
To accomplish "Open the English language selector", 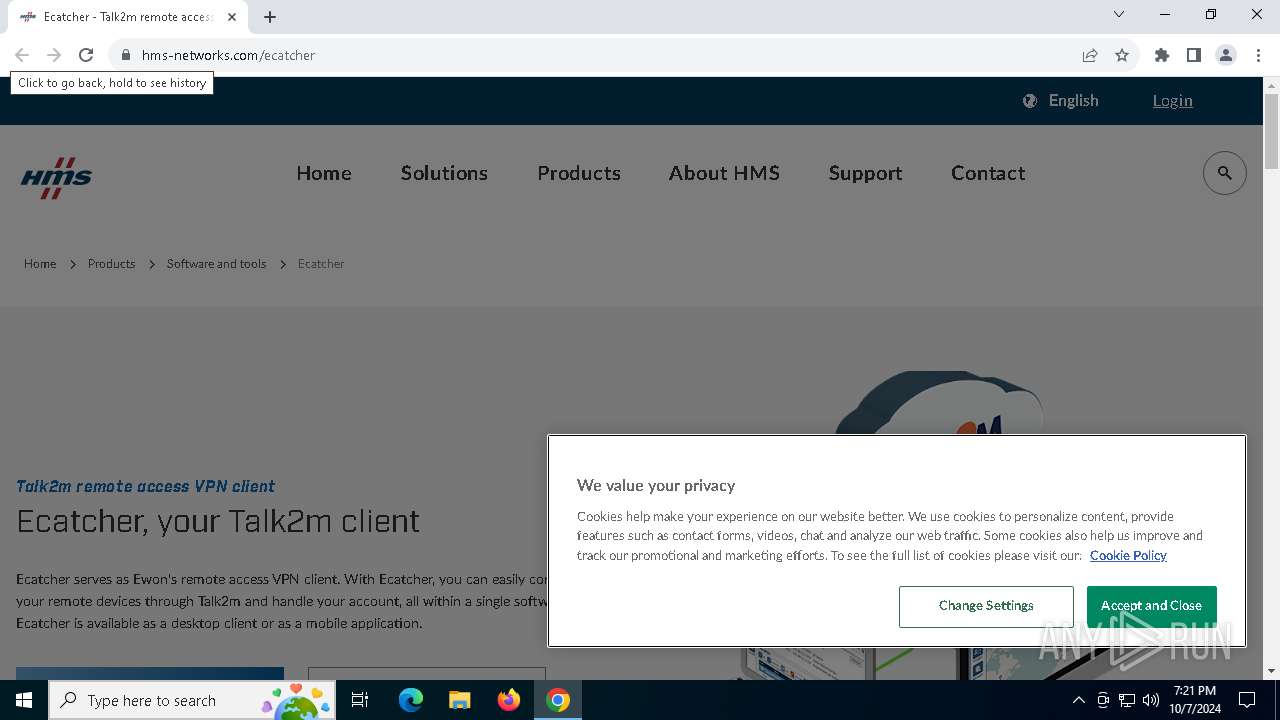I will [1061, 100].
